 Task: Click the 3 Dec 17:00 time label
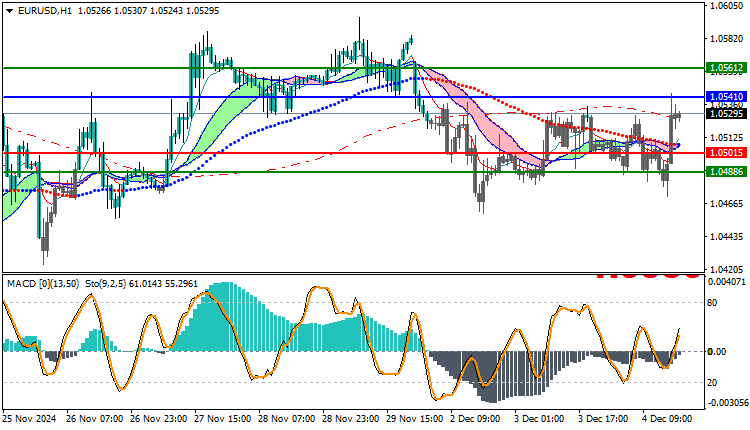pyautogui.click(x=603, y=419)
